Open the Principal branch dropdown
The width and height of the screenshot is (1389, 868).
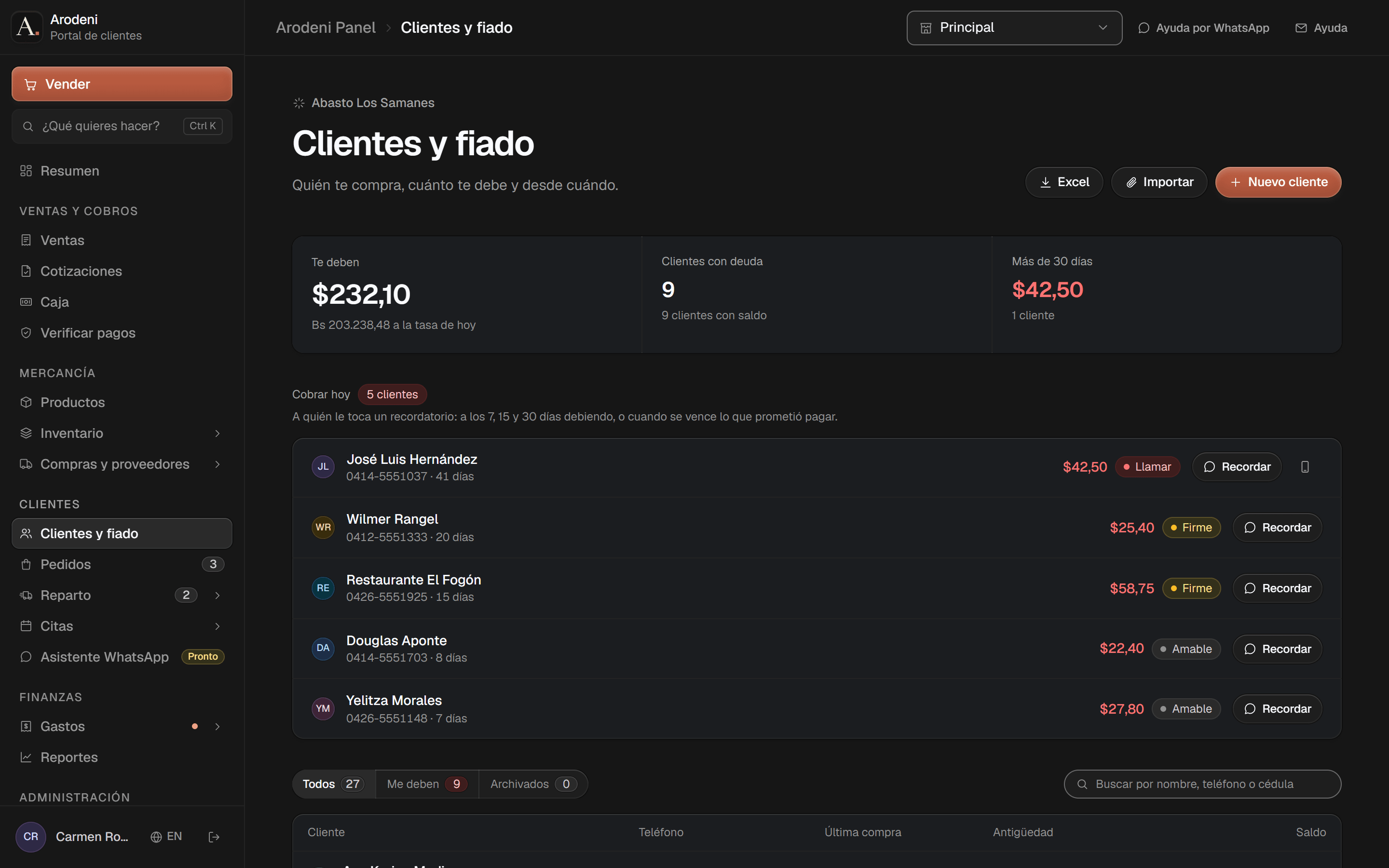click(1014, 27)
